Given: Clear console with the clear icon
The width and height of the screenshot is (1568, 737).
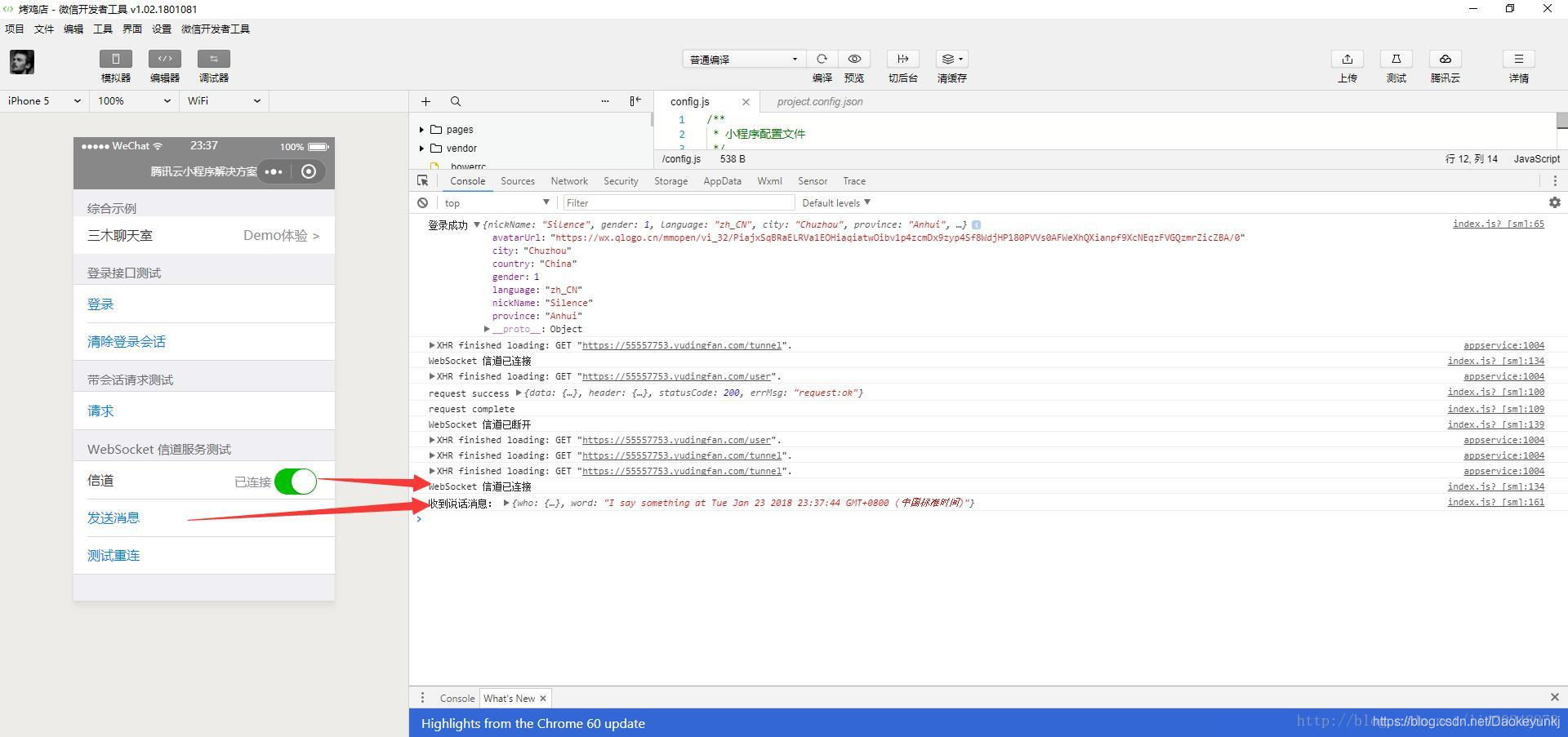Looking at the screenshot, I should coord(423,202).
